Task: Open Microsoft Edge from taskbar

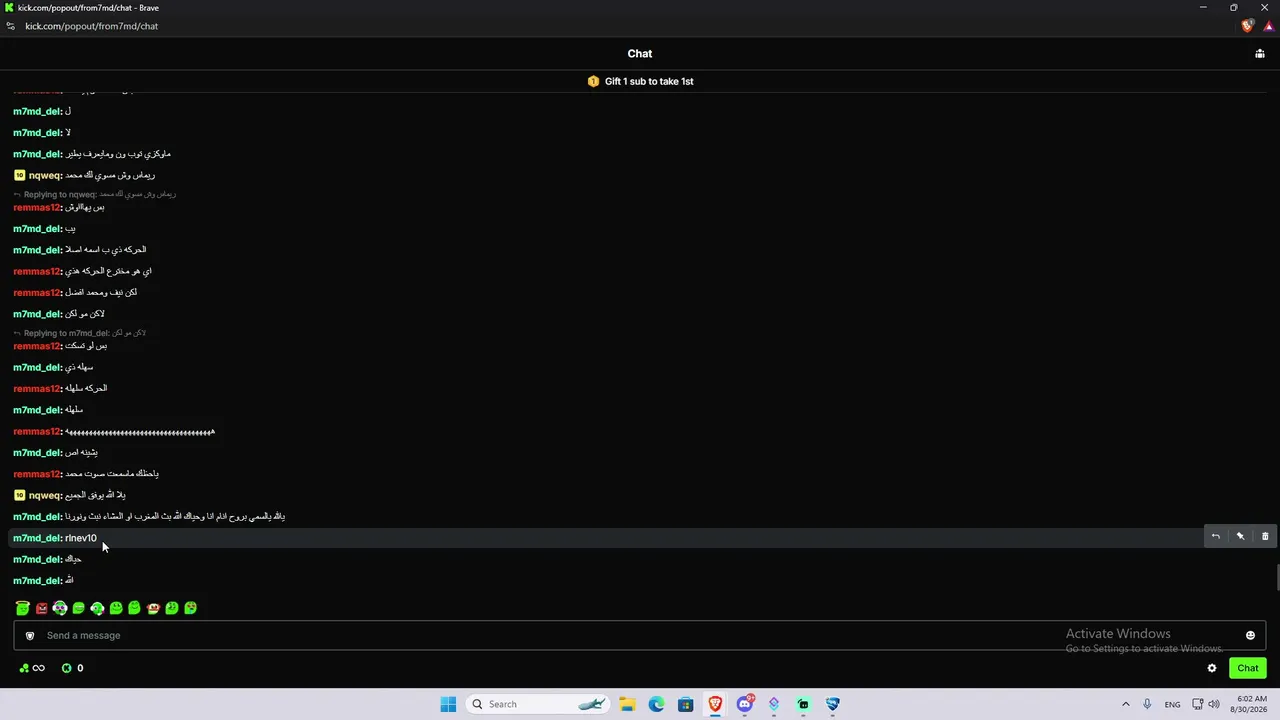Action: pos(656,704)
